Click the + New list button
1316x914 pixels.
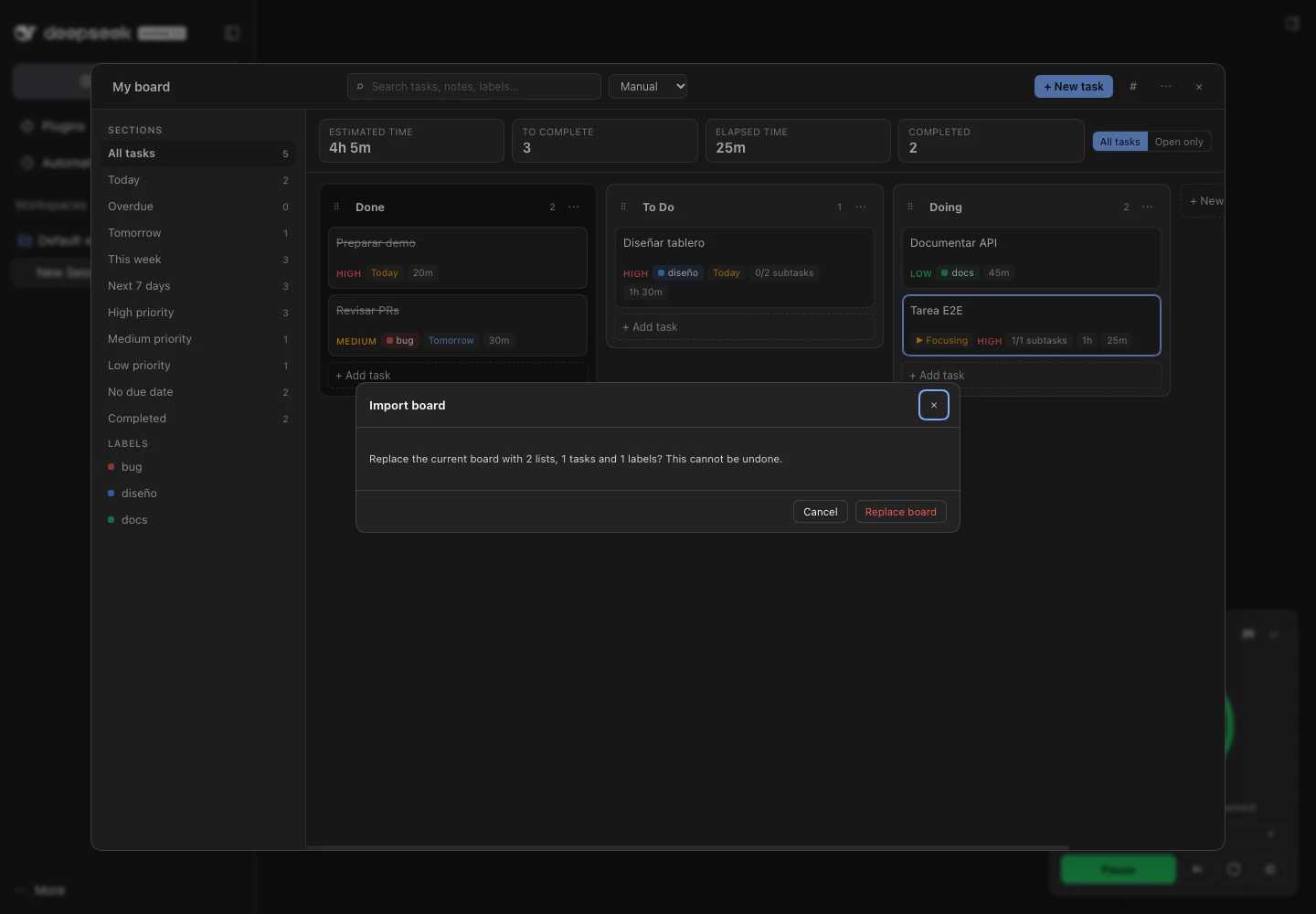pyautogui.click(x=1205, y=201)
